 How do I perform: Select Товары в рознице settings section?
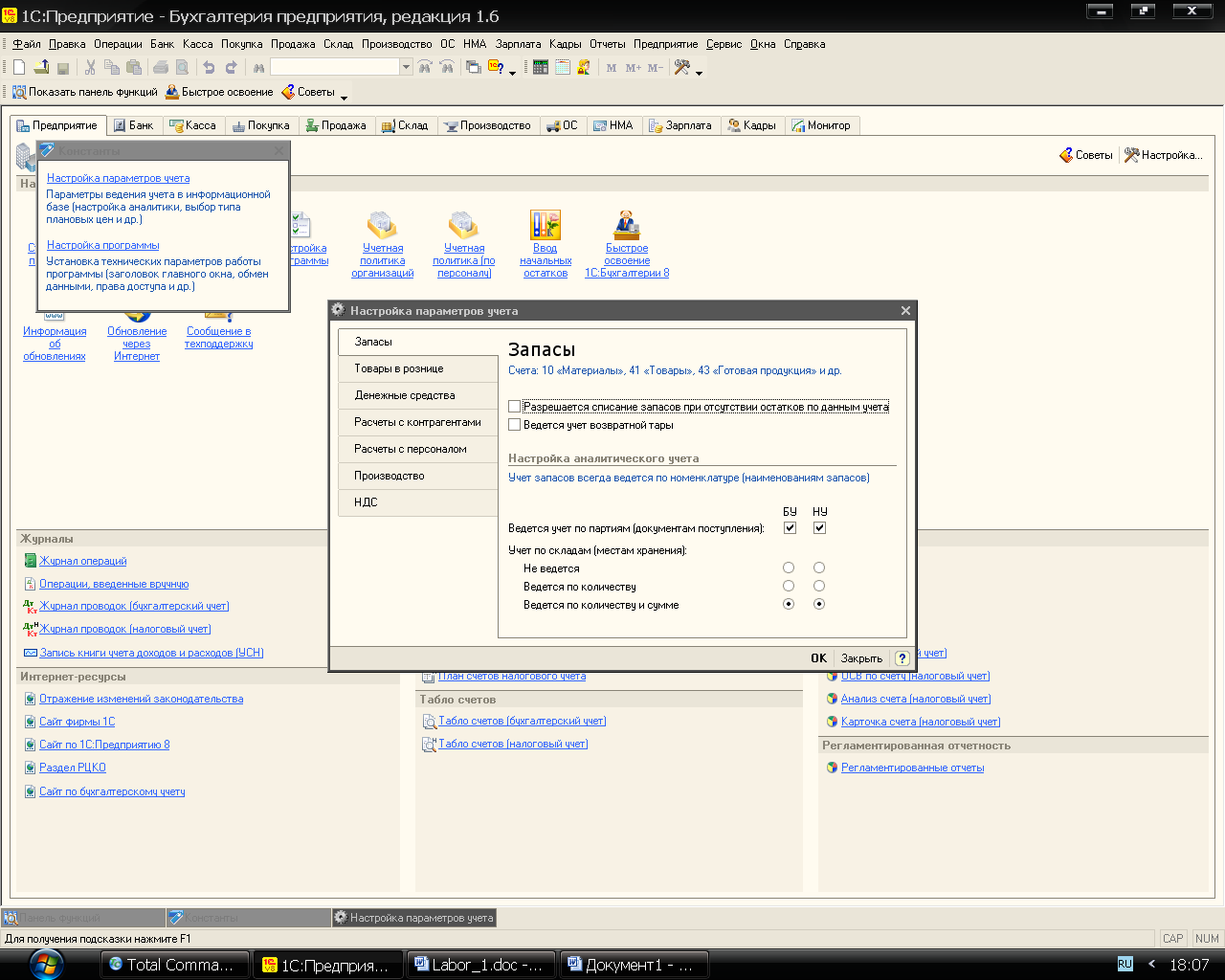(x=418, y=368)
